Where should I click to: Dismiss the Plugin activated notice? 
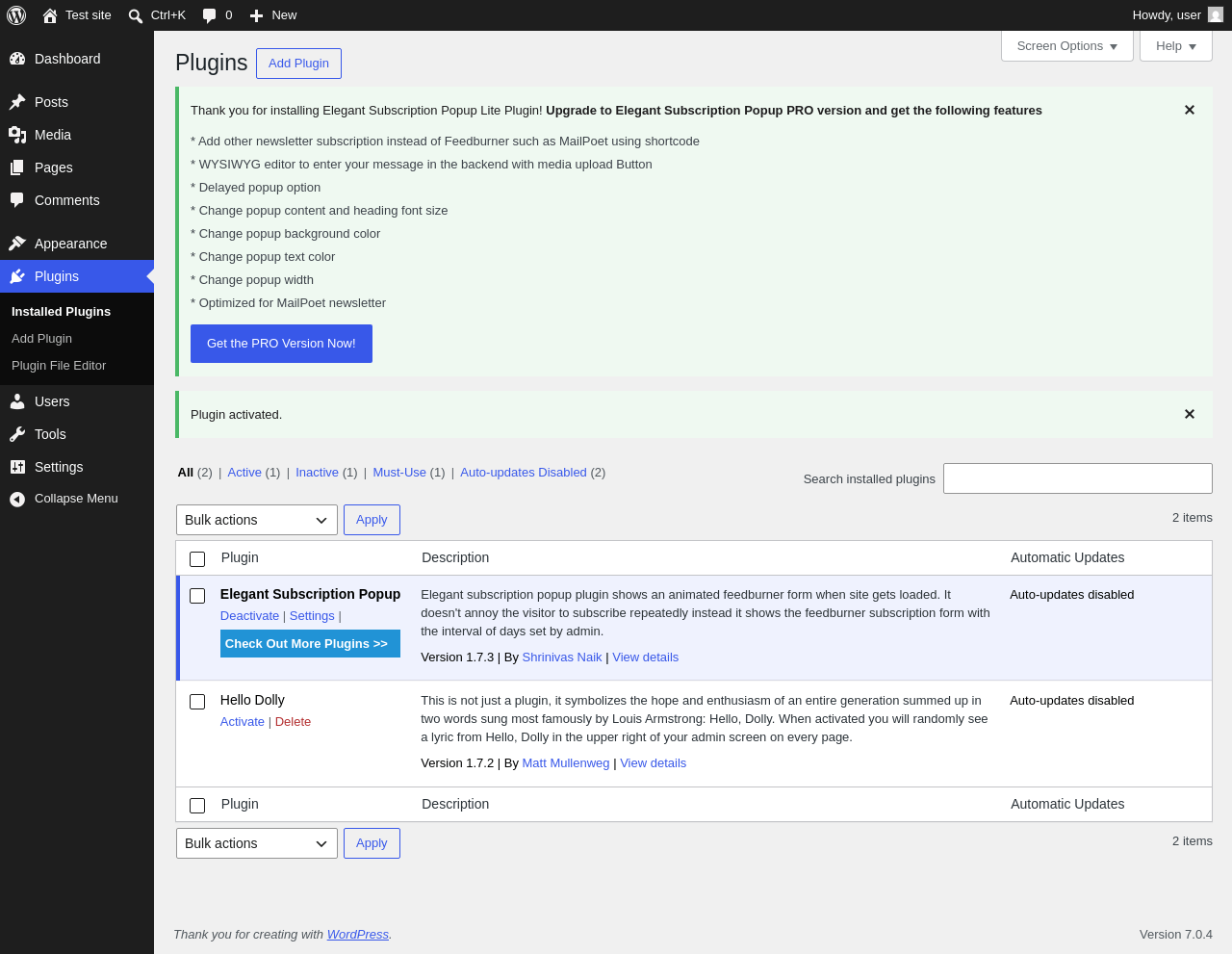[x=1190, y=414]
